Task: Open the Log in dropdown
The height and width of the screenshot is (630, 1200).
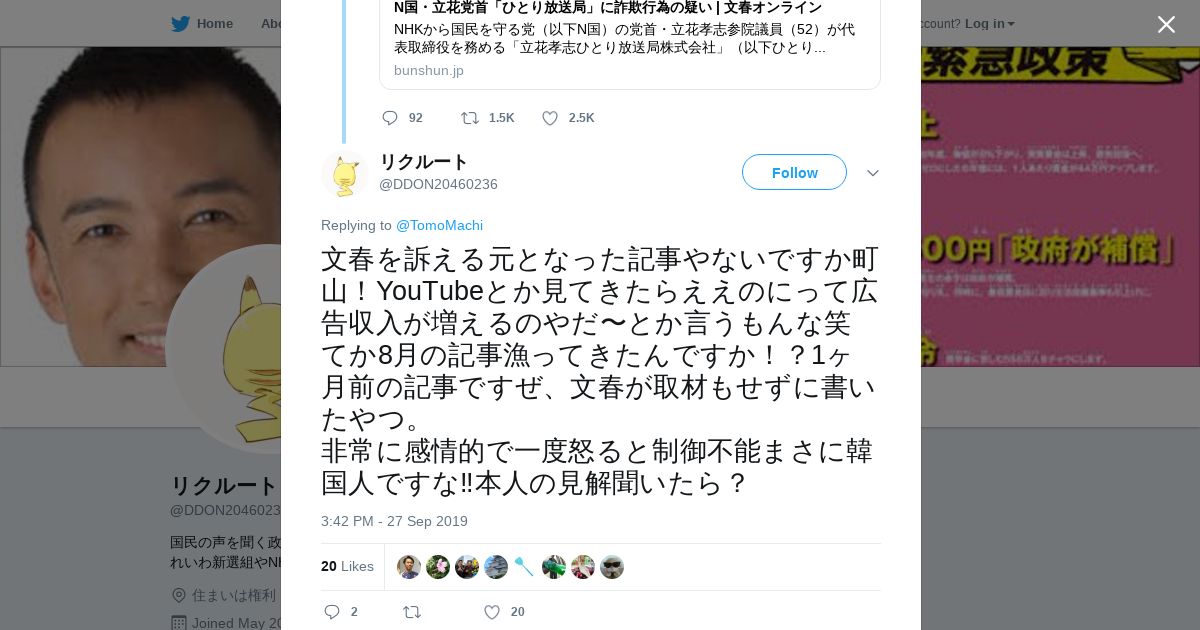Action: click(x=989, y=24)
